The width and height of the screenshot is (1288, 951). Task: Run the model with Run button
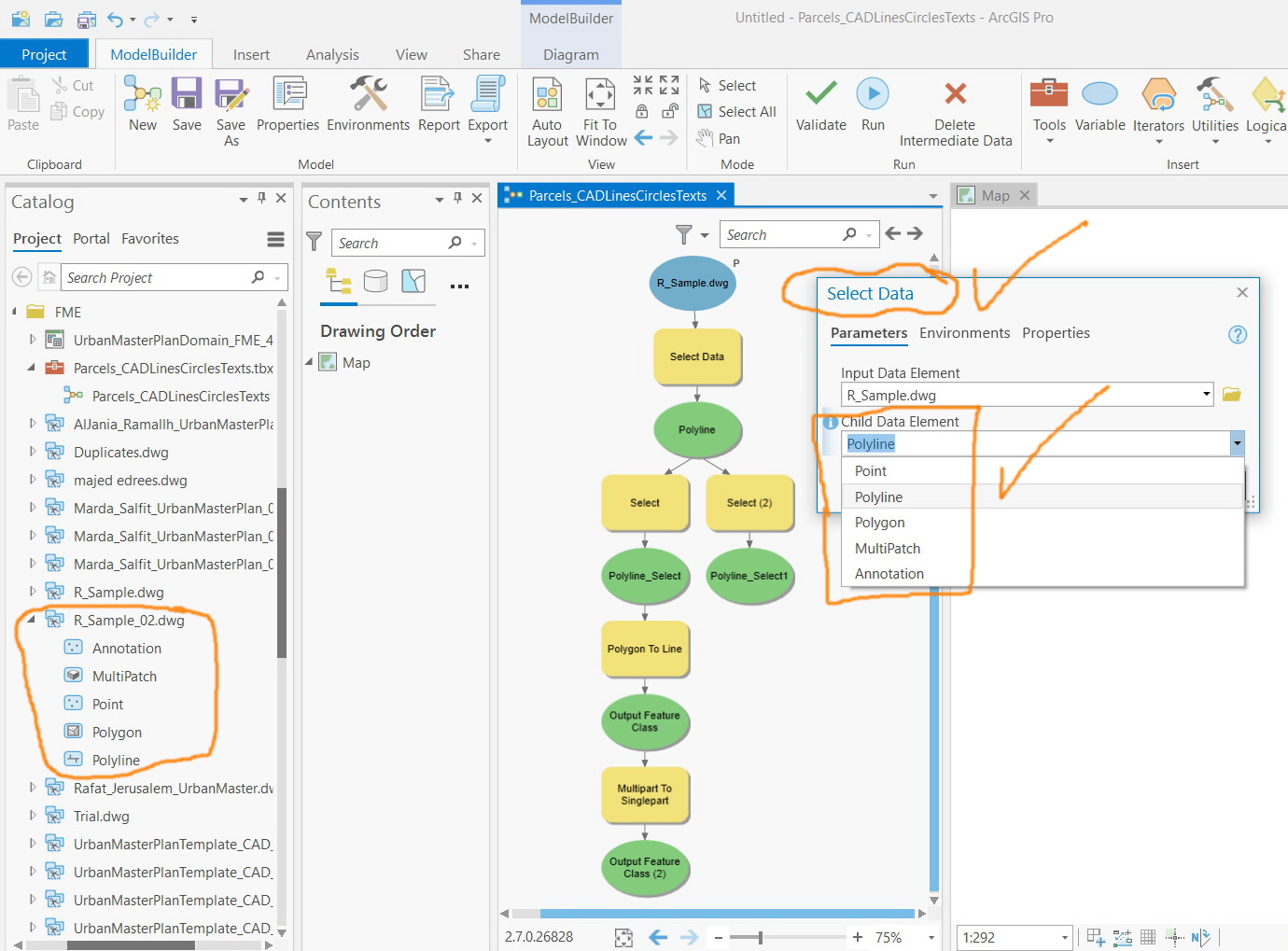click(x=873, y=105)
